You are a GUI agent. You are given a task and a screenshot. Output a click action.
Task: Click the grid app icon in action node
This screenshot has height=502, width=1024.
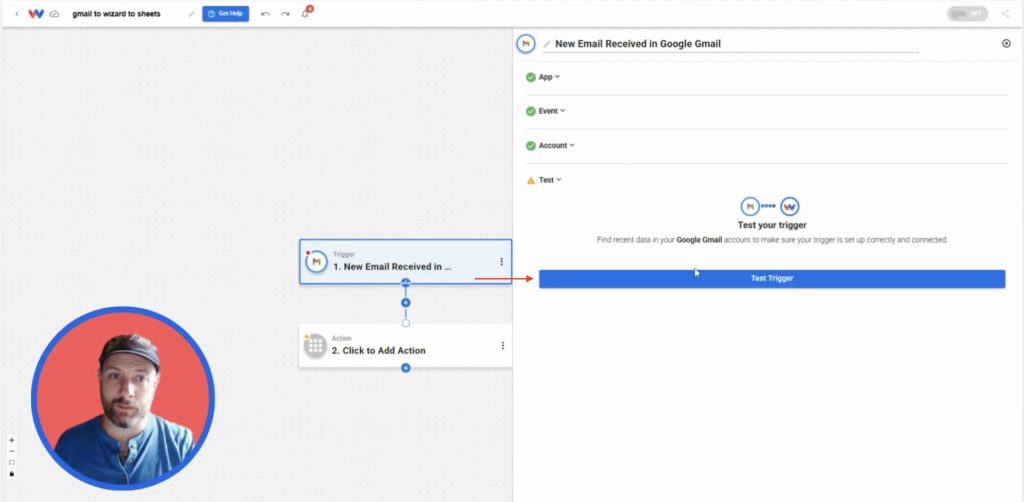[315, 345]
